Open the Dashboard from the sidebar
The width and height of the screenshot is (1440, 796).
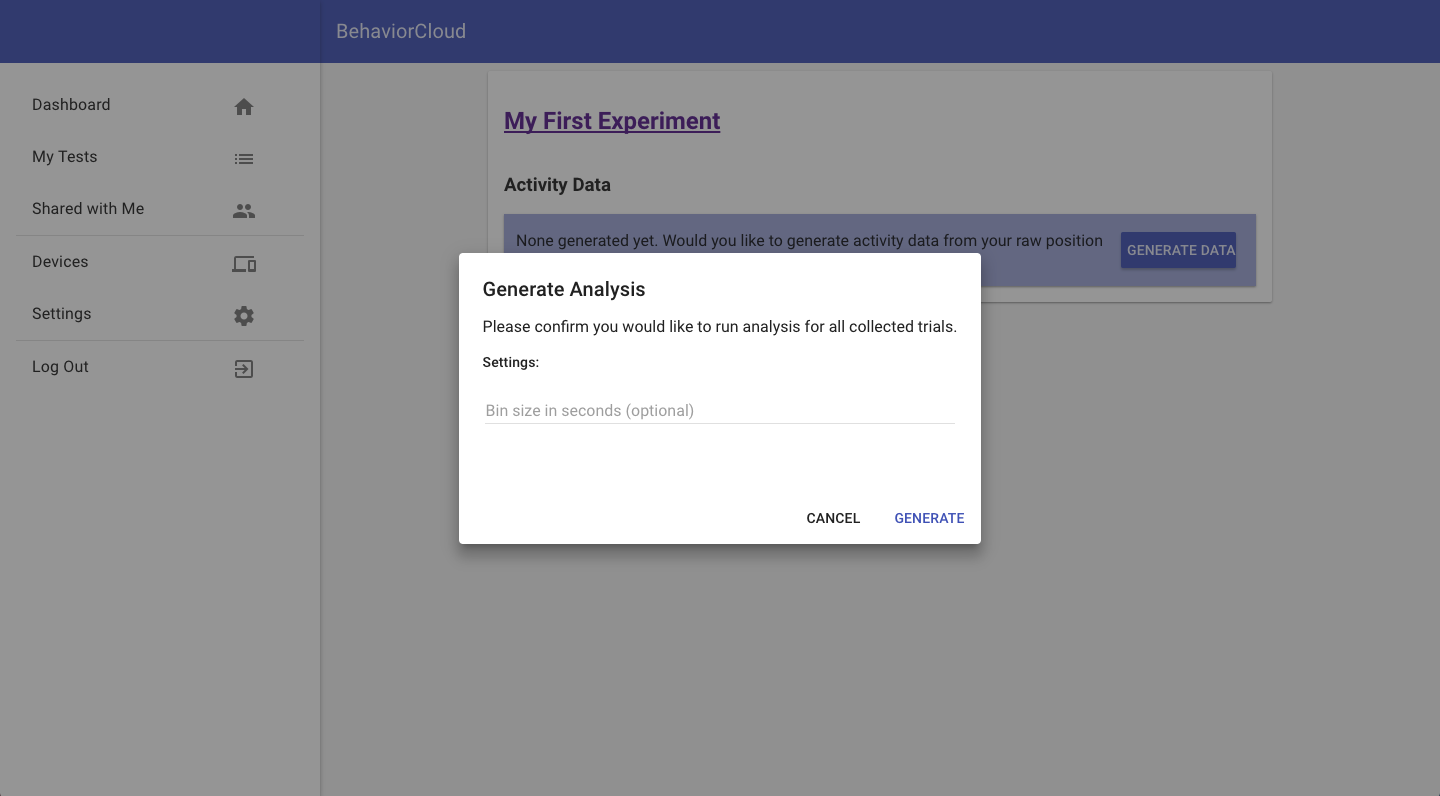coord(71,104)
